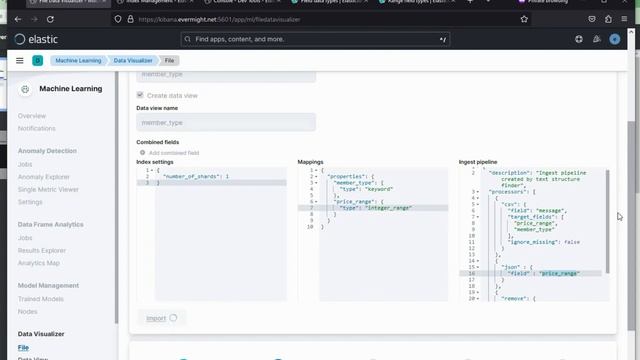Click the Machine Learning sidebar icon
Screen dimensions: 640x360
click(25, 89)
